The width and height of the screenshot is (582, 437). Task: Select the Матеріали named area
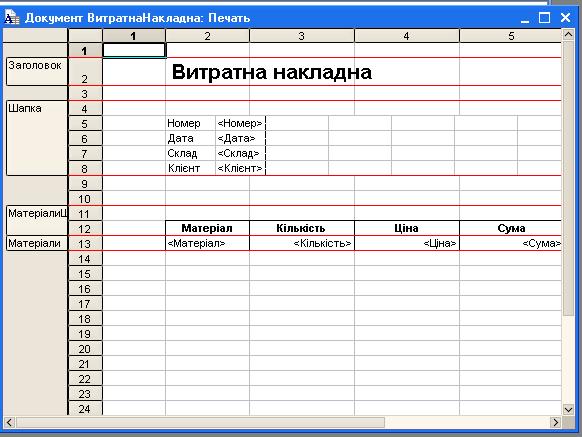[x=37, y=243]
